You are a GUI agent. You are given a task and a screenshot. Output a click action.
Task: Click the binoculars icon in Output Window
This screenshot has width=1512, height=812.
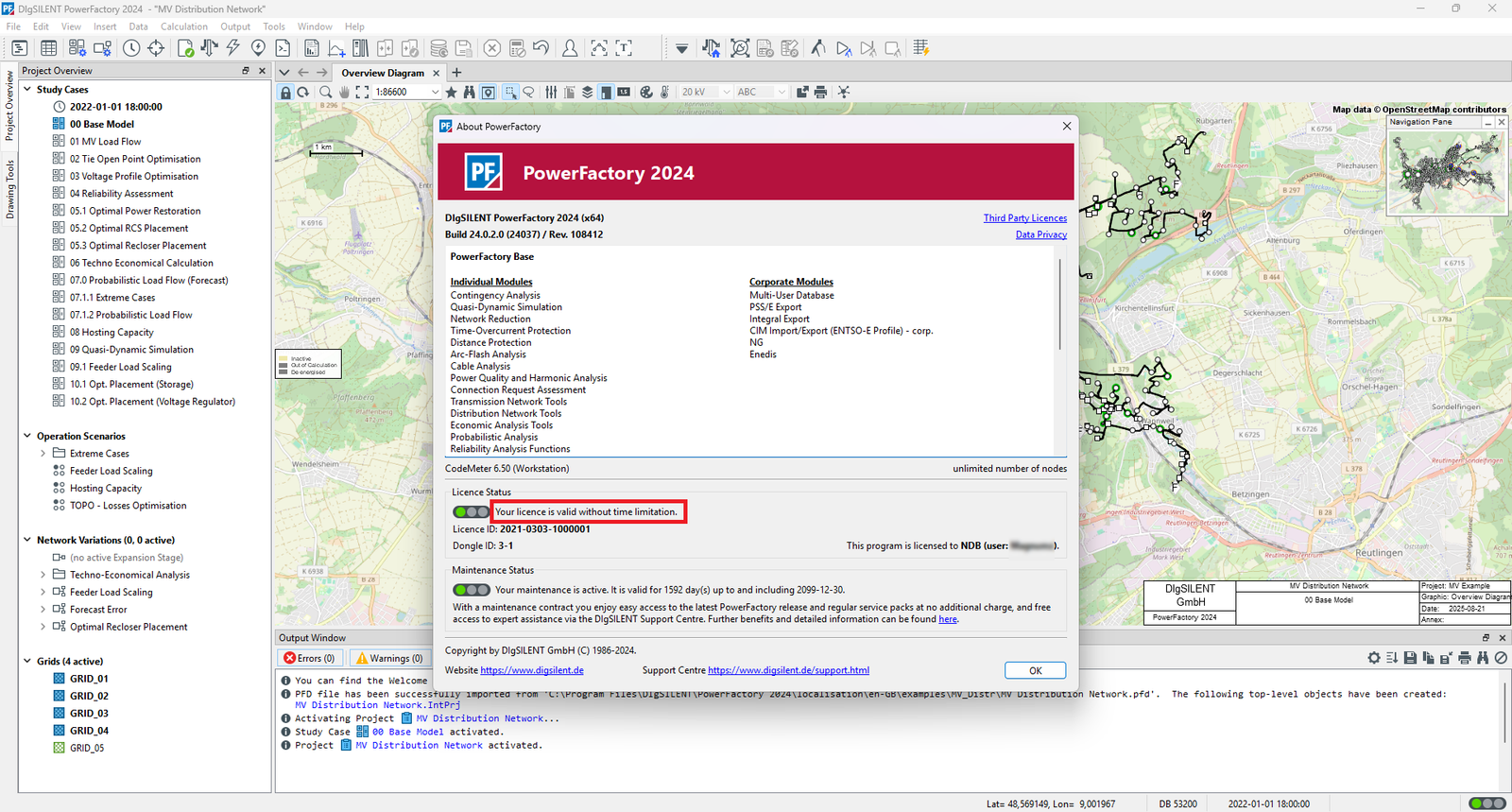tap(1483, 658)
